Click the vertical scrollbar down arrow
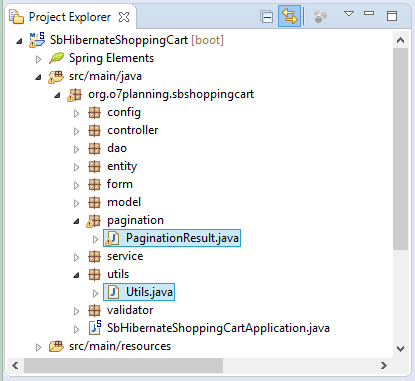Screen dimensions: 415x381 coord(400,349)
